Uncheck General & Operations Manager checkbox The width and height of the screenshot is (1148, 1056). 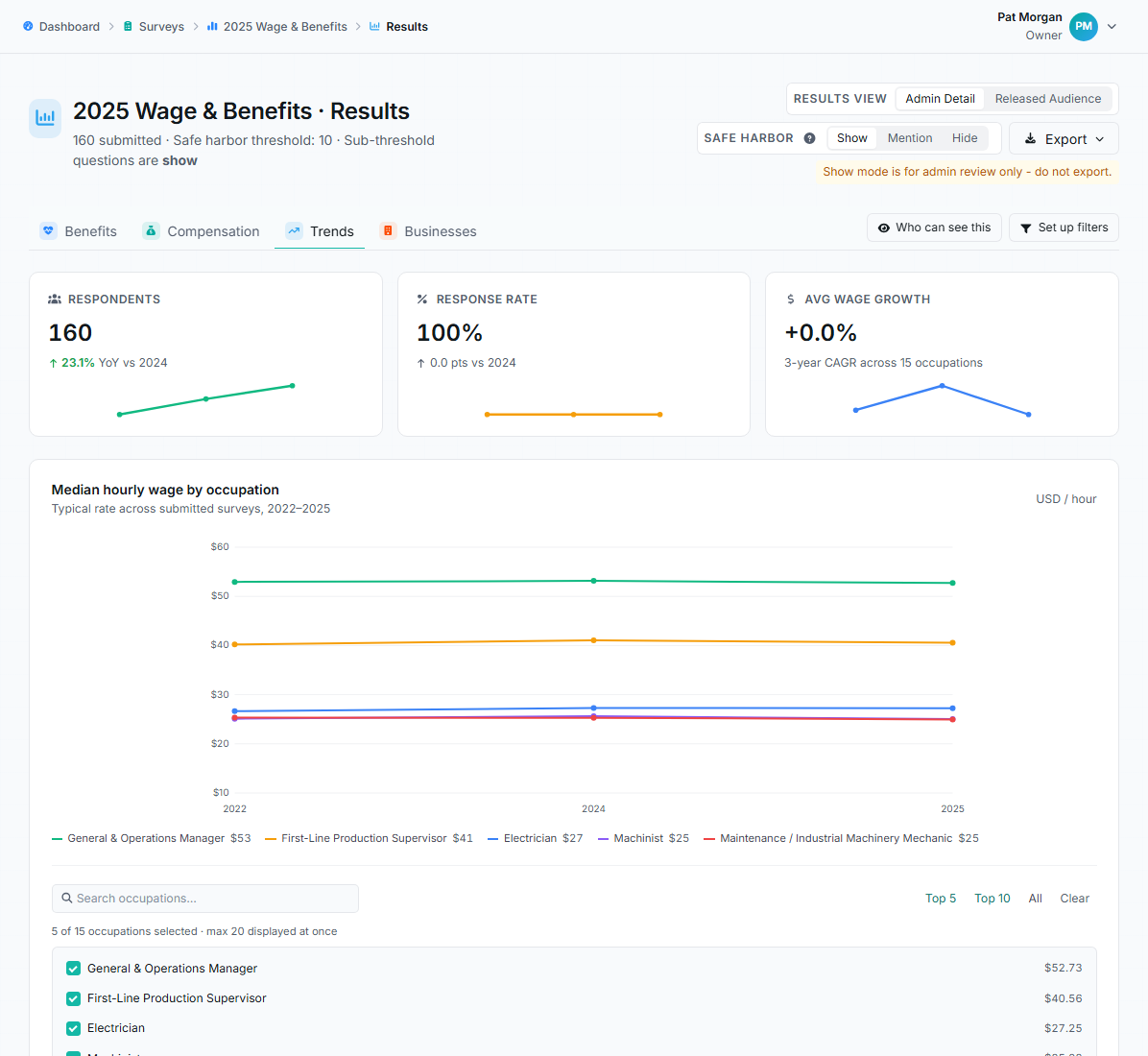pos(73,968)
